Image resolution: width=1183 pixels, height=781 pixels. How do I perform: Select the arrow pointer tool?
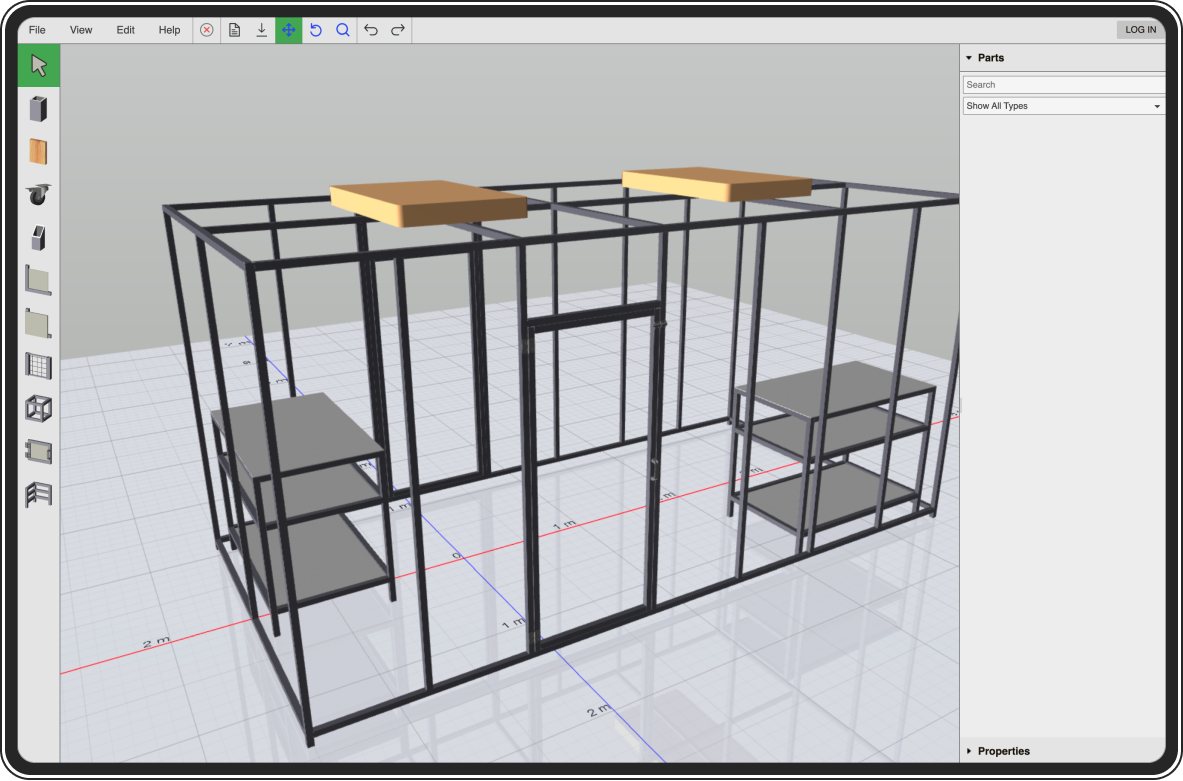tap(38, 66)
